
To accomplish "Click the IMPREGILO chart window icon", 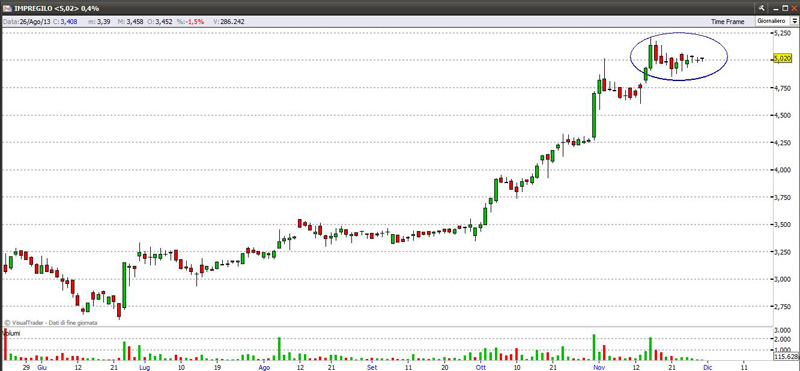I will pyautogui.click(x=7, y=8).
